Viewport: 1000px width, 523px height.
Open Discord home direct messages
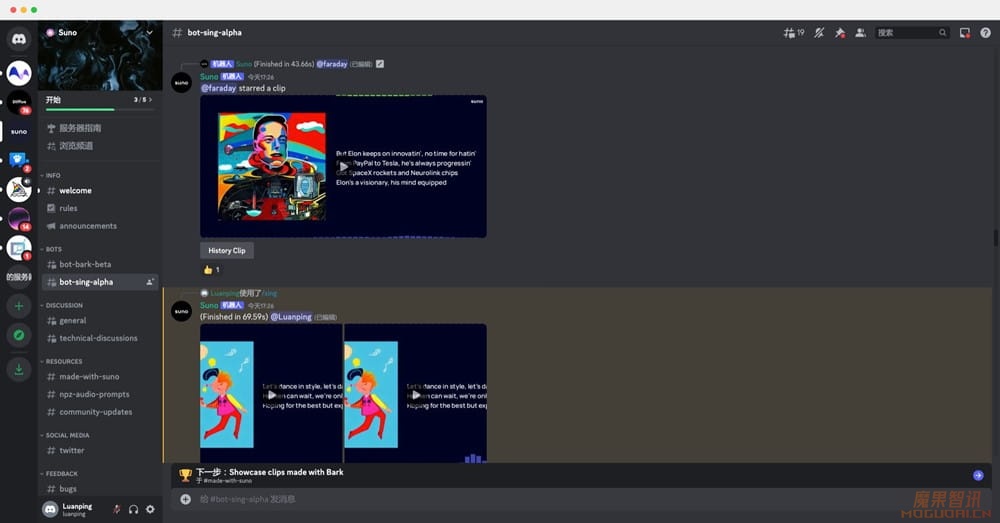(19, 39)
